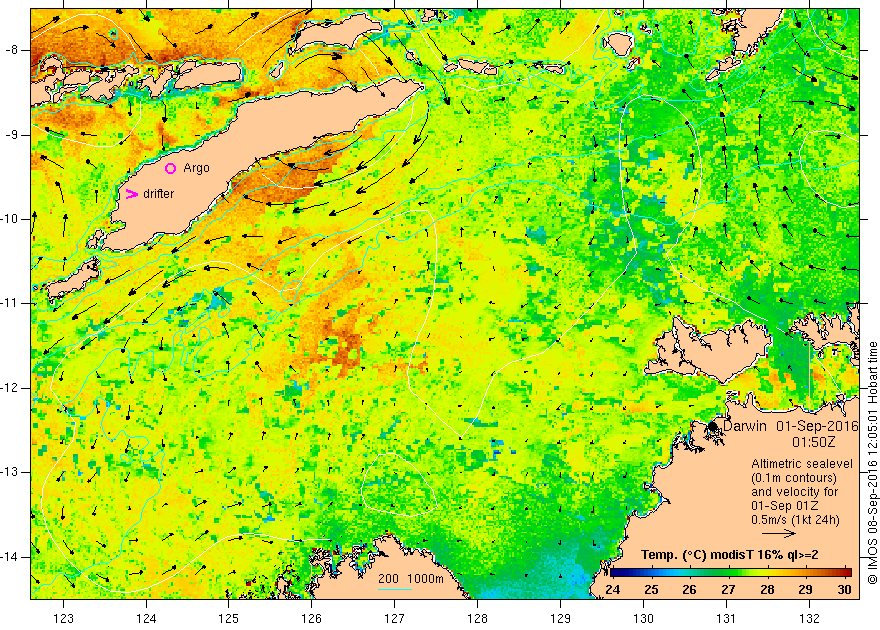Click the '01:50Z' time text
880x630 pixels.
814,442
